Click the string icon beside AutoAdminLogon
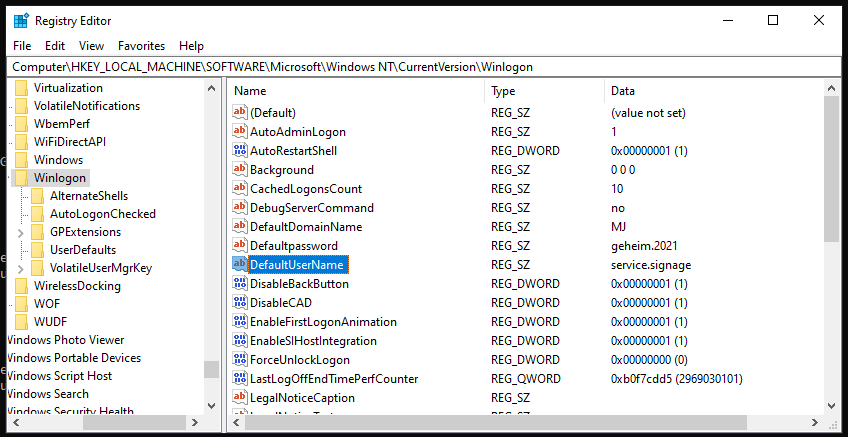The height and width of the screenshot is (437, 848). (x=240, y=131)
